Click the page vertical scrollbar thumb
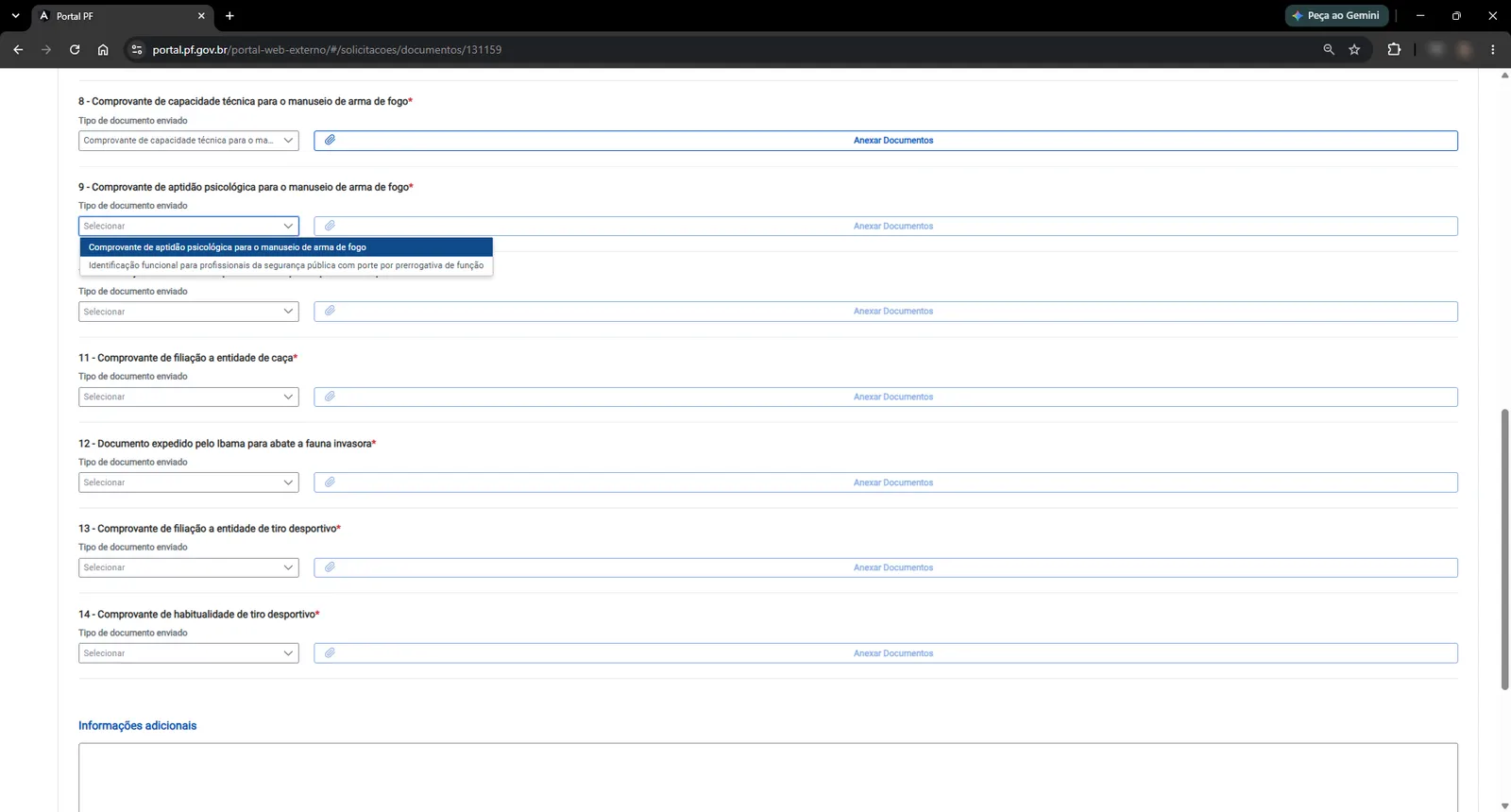 click(x=1504, y=550)
